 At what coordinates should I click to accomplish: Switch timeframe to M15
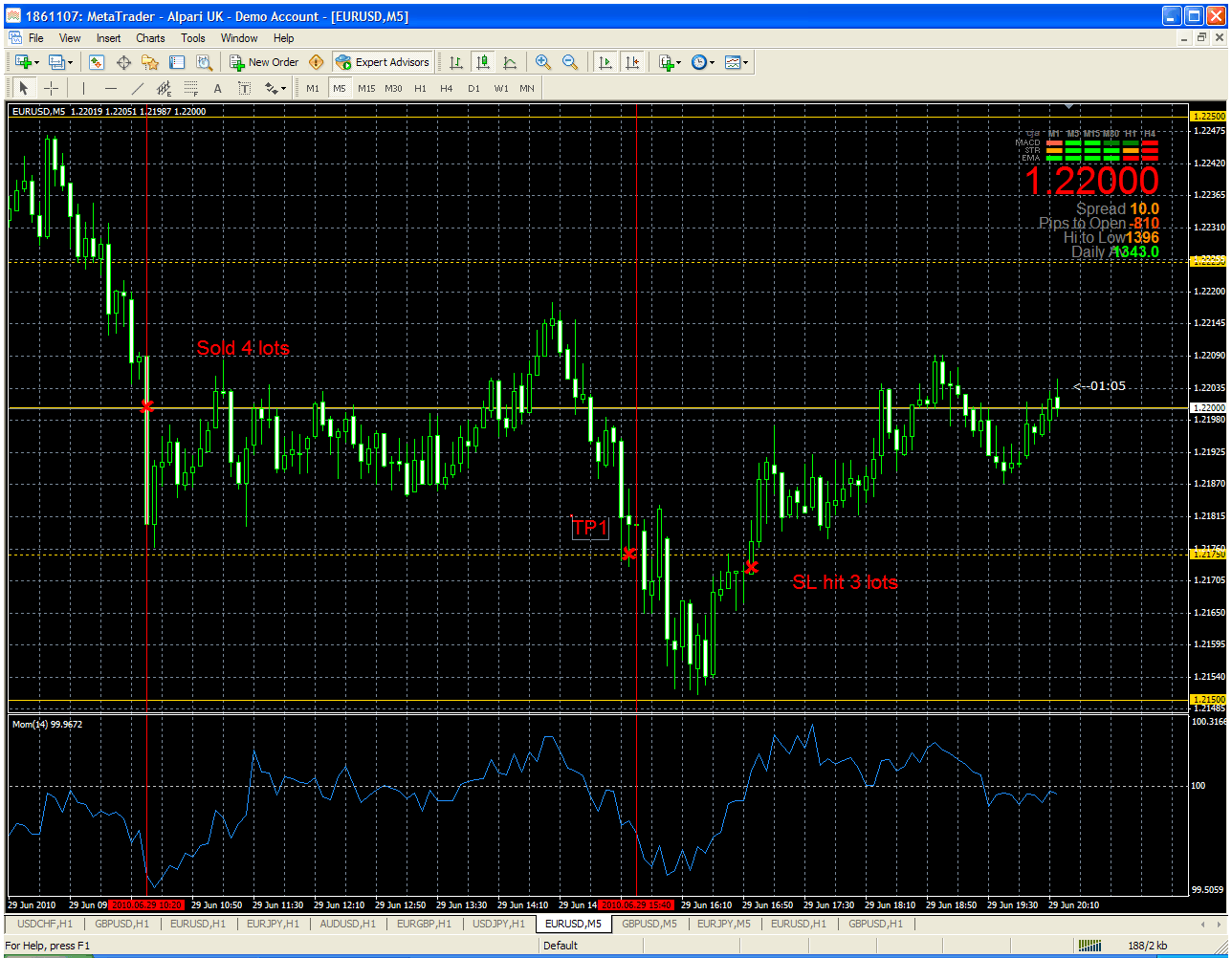click(x=366, y=88)
